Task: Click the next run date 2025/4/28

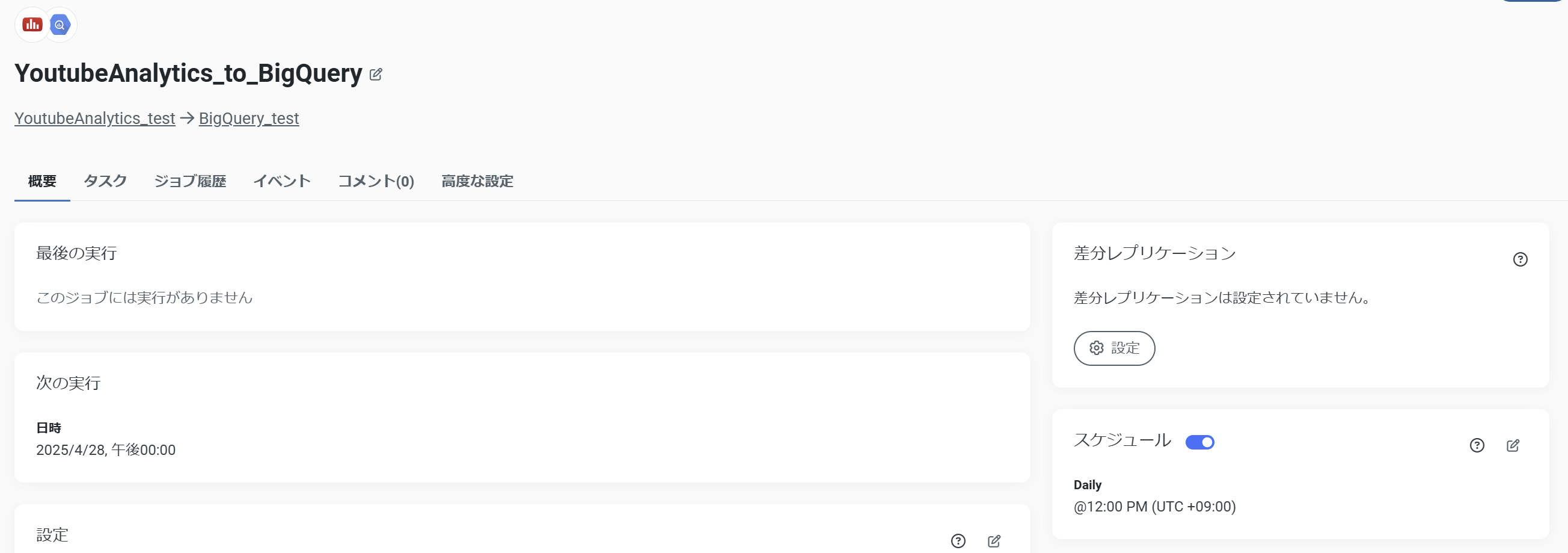Action: tap(70, 450)
